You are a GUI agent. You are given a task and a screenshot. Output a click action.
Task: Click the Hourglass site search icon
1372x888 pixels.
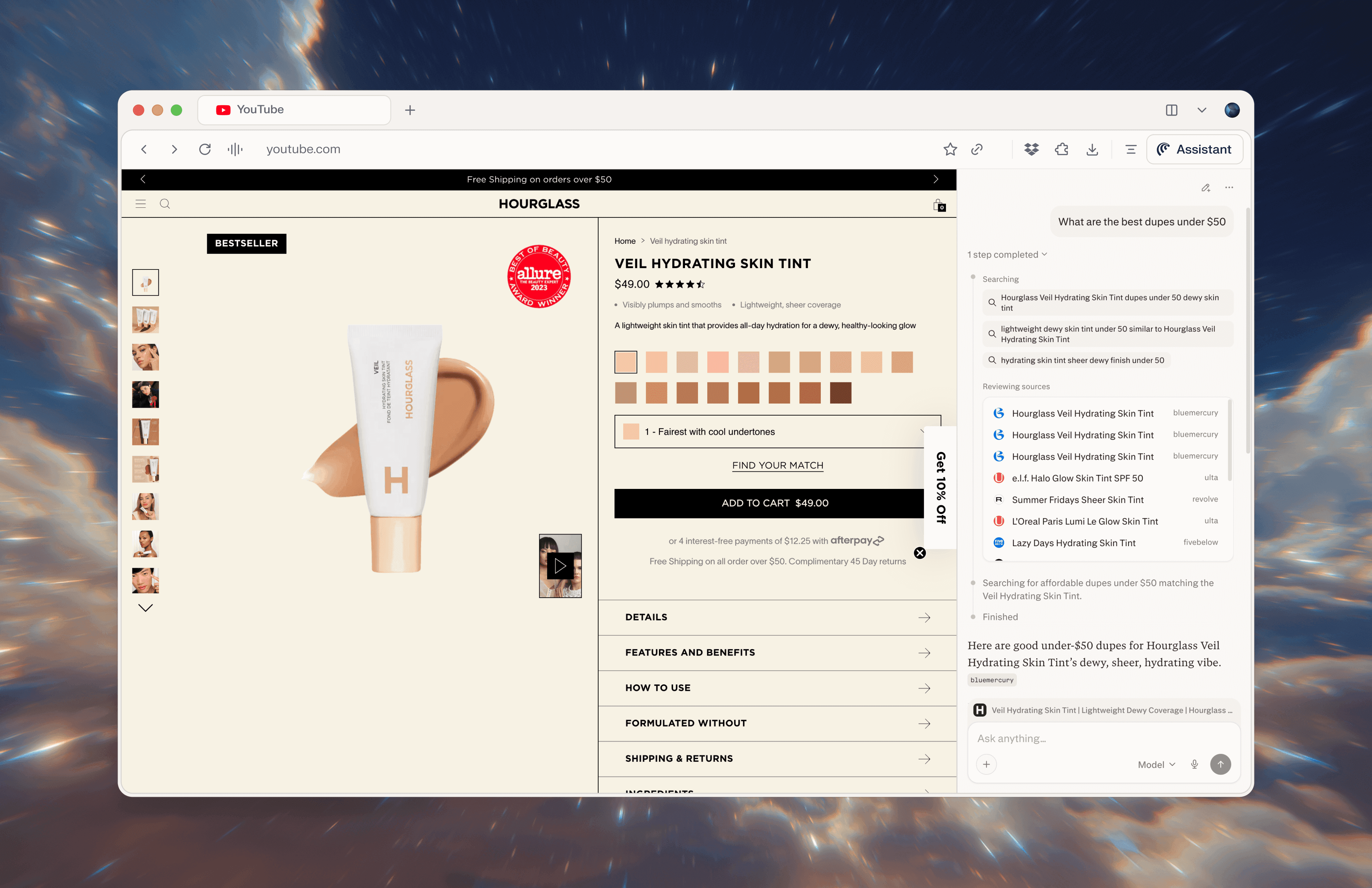click(x=165, y=203)
